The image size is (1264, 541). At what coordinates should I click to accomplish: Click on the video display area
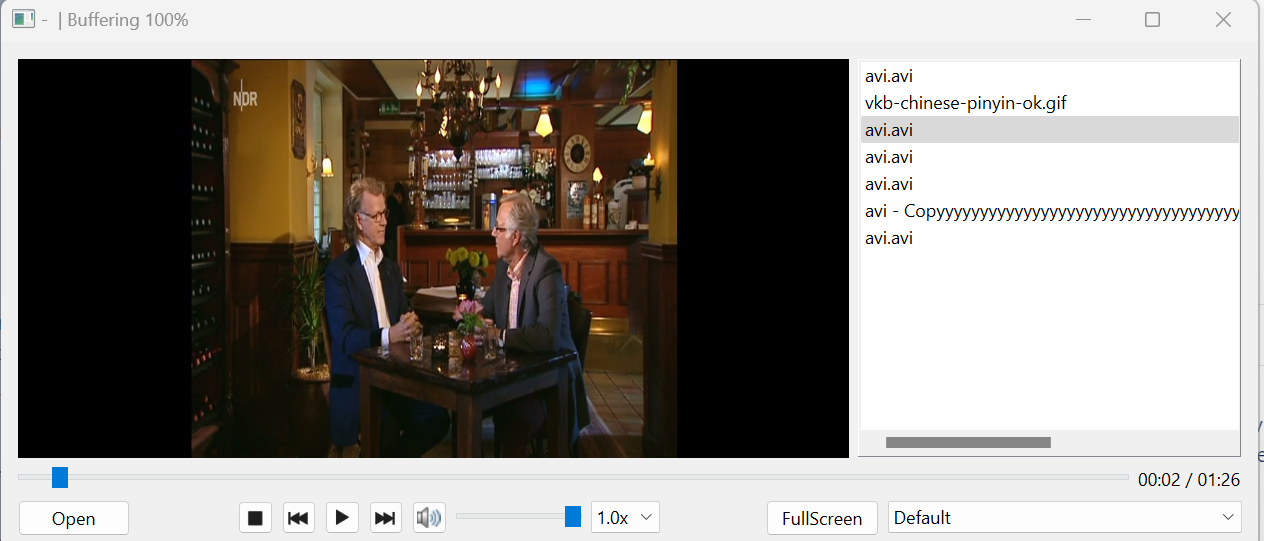(x=434, y=258)
